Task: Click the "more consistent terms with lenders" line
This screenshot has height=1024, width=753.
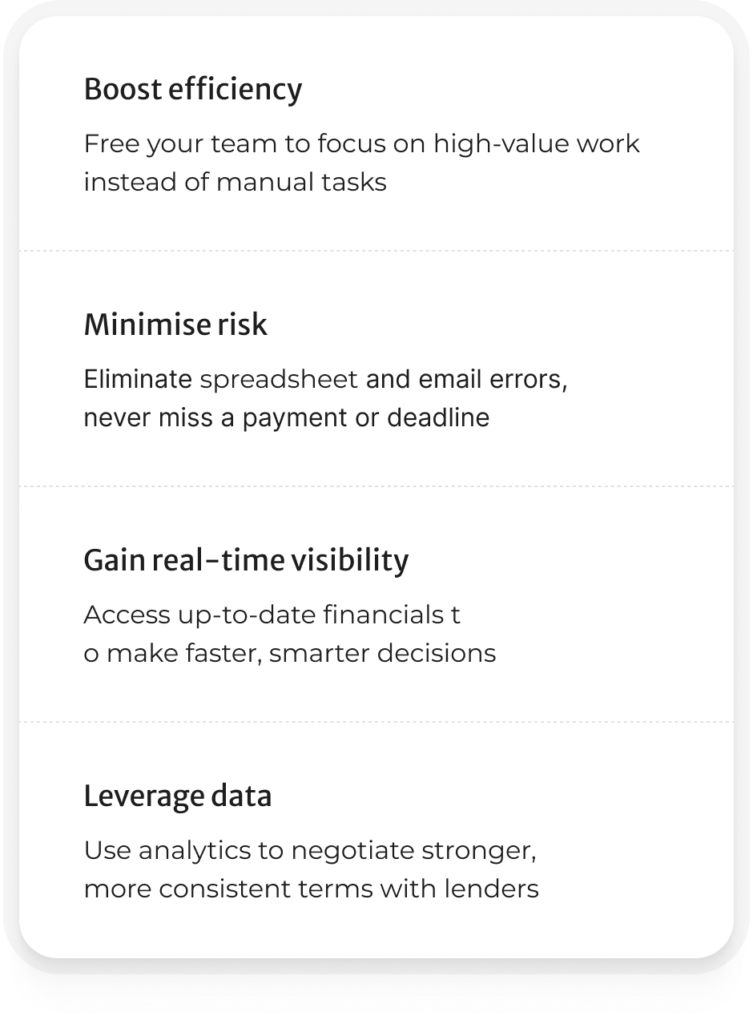Action: pyautogui.click(x=311, y=889)
